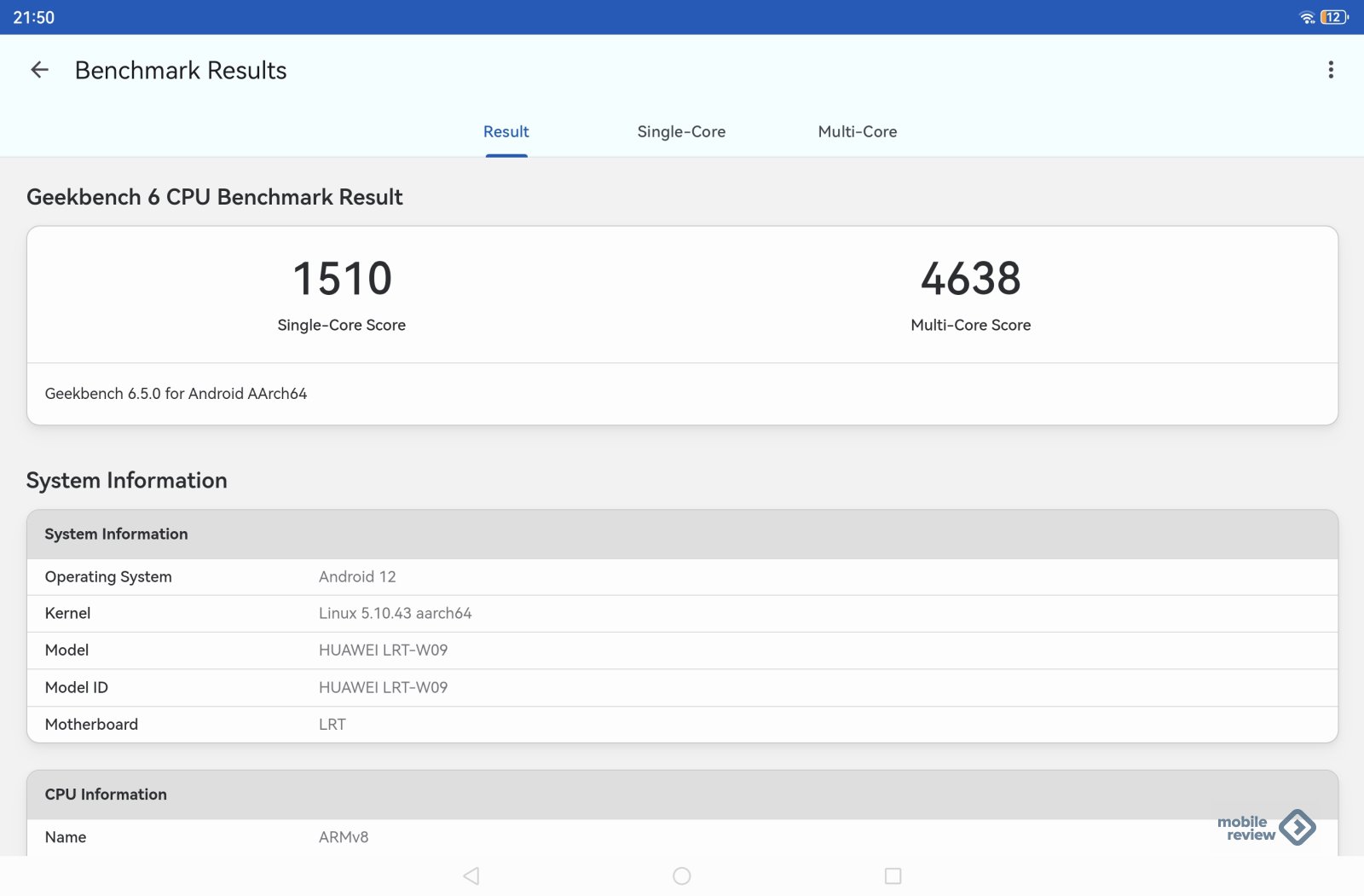Tap the back arrow icon
Screen dimensions: 1364x896
39,70
